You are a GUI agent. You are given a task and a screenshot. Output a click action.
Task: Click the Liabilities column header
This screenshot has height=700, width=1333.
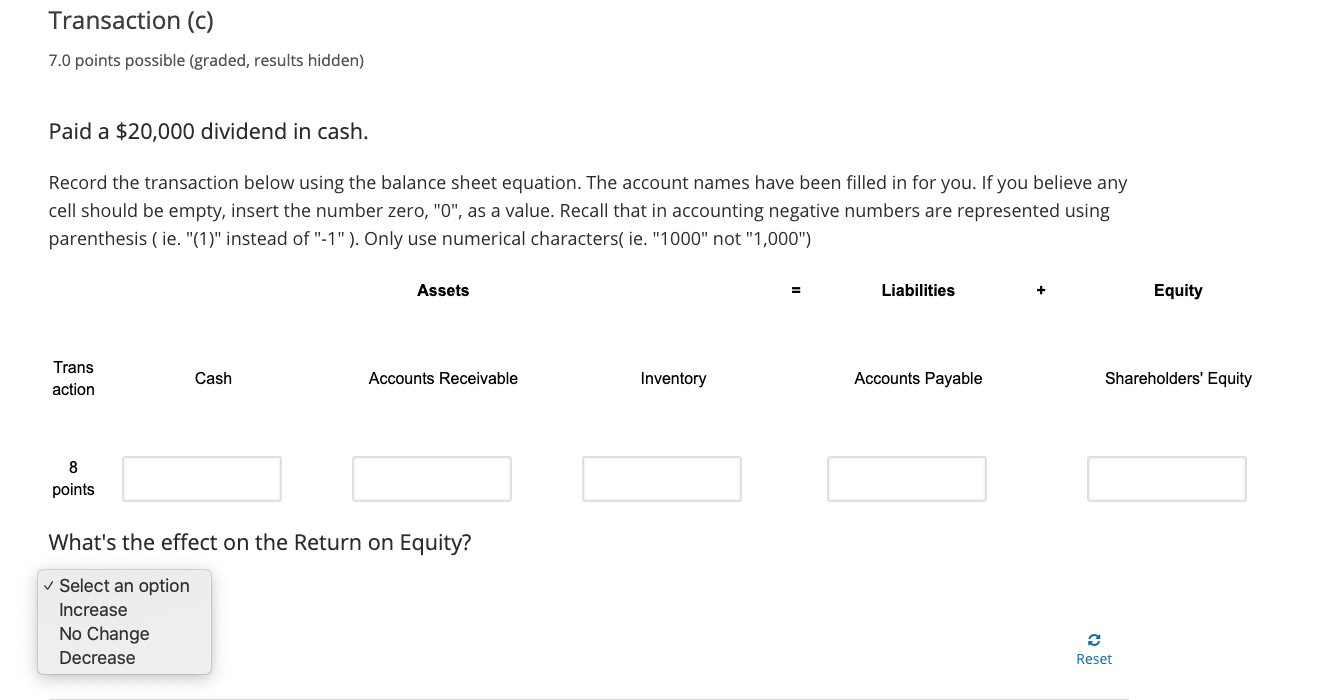point(917,290)
